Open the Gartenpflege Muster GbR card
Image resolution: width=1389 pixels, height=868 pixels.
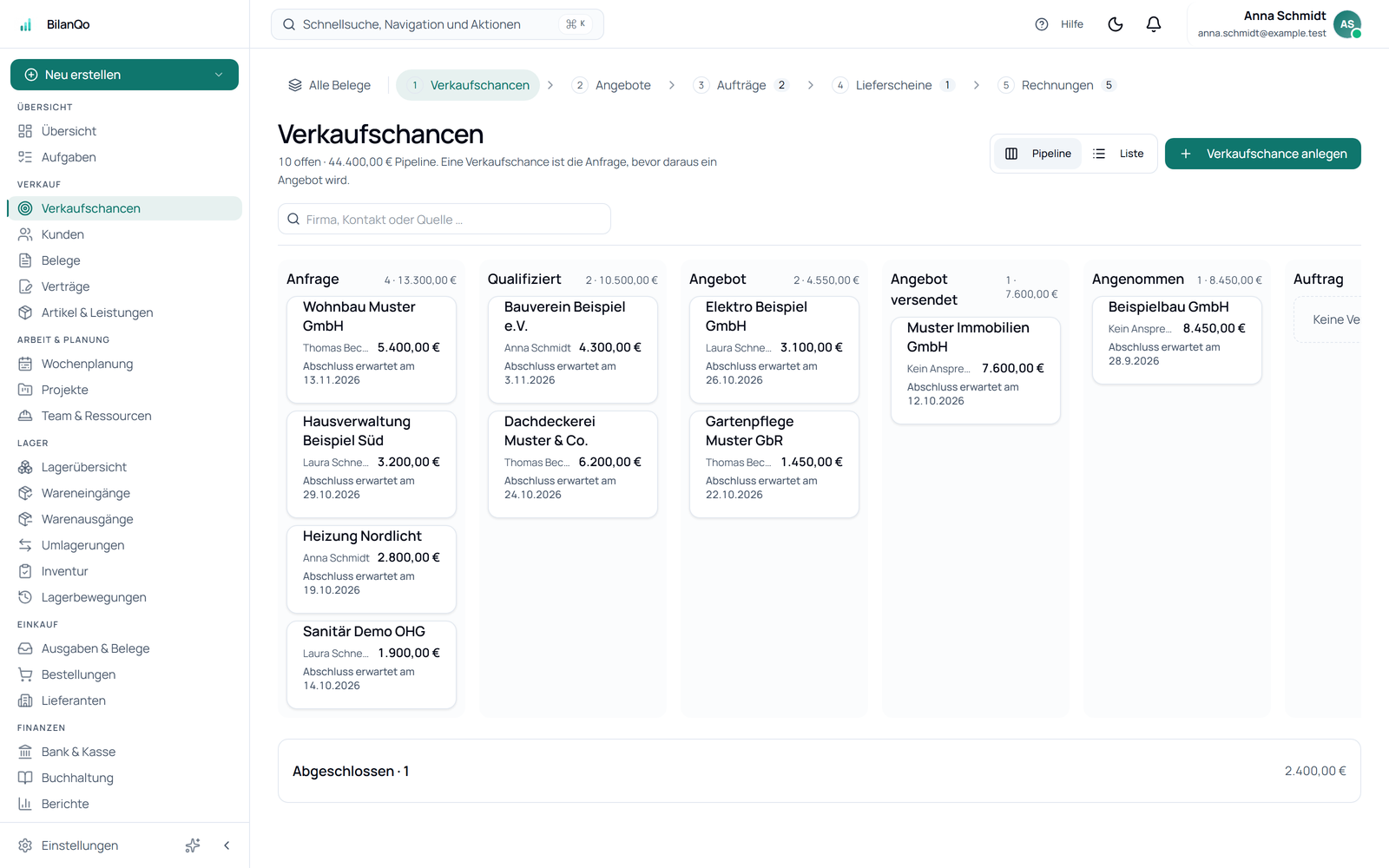click(774, 464)
